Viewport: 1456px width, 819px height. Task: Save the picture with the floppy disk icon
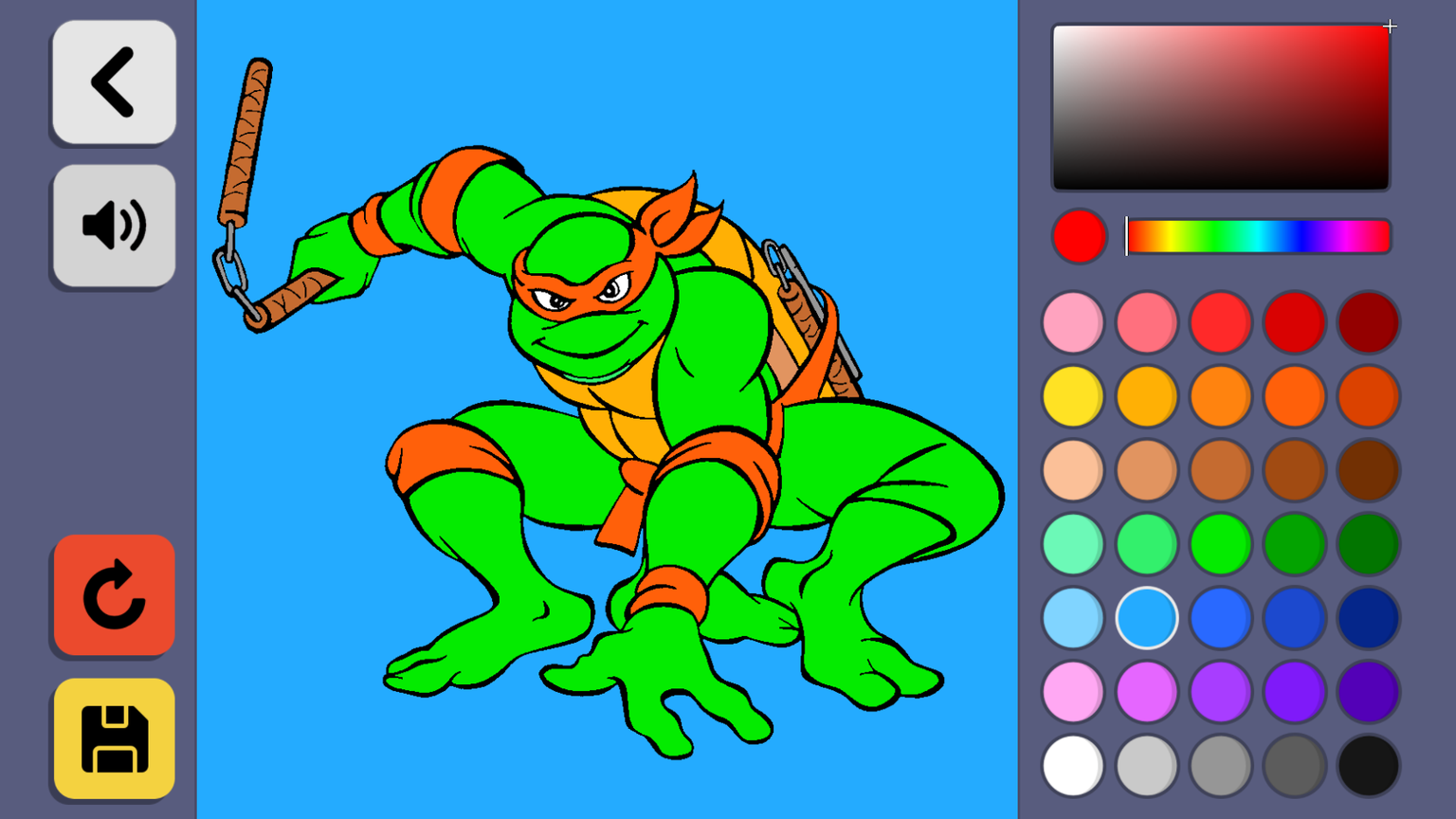114,738
